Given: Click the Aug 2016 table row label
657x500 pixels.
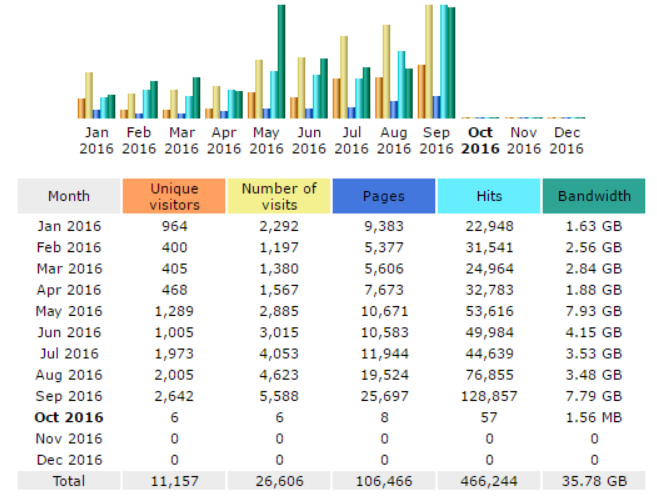Looking at the screenshot, I should click(x=69, y=375).
